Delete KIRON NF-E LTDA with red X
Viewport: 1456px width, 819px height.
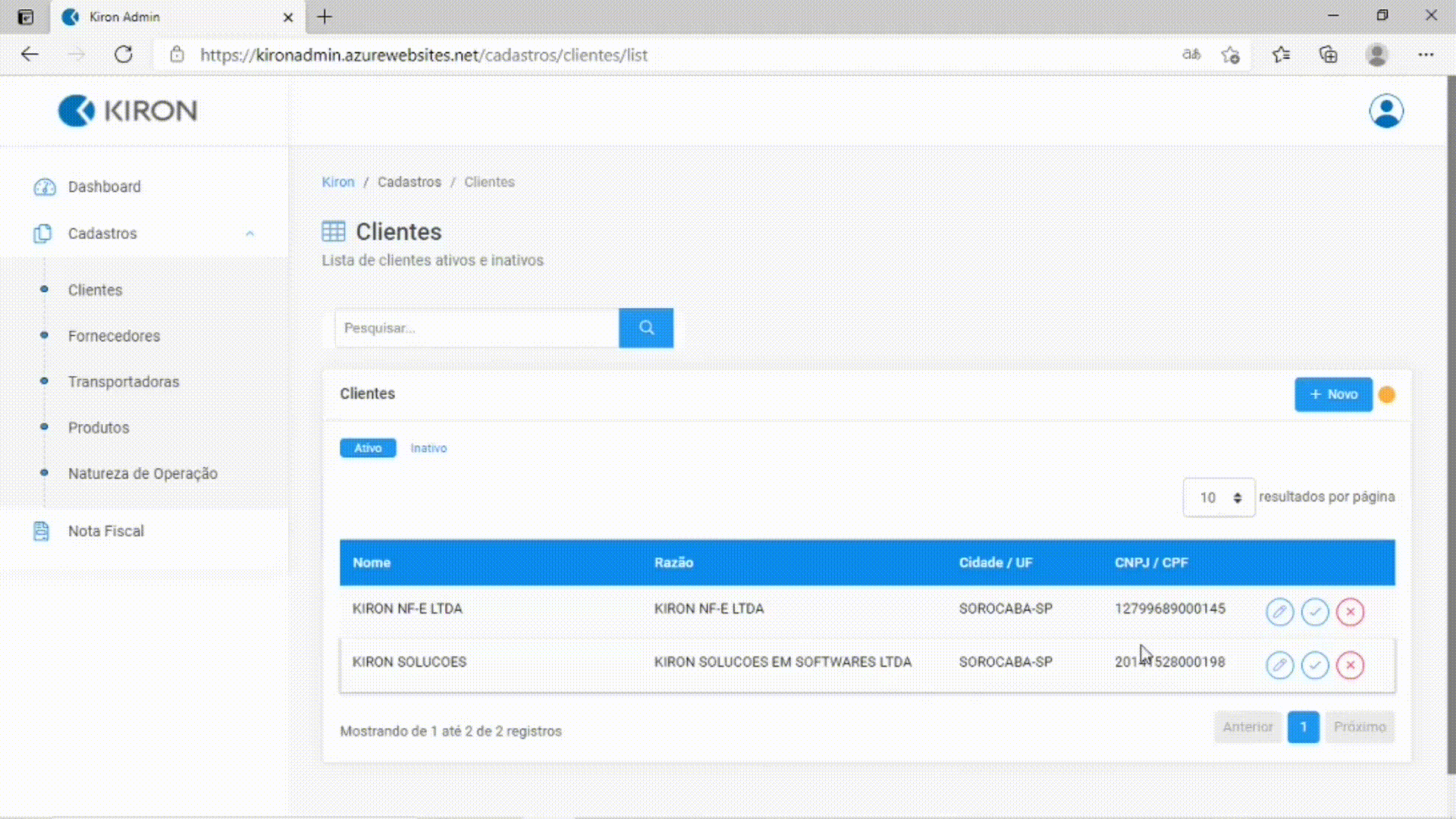(x=1350, y=611)
